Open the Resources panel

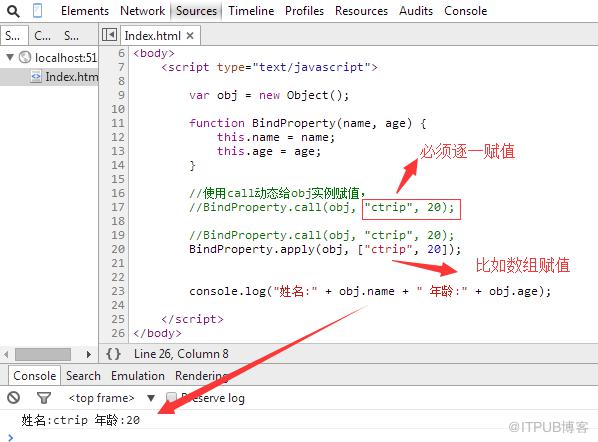click(361, 11)
